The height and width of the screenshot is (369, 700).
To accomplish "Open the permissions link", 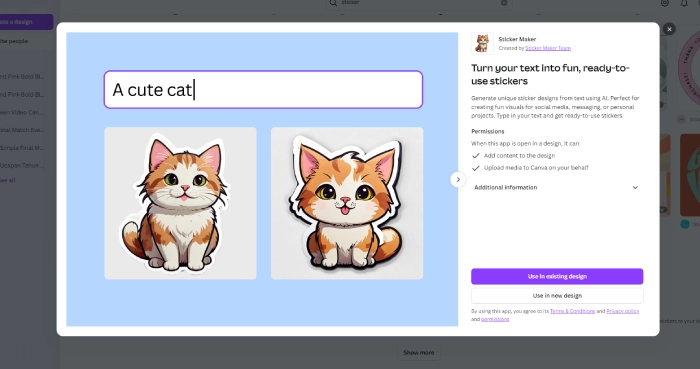I will (495, 319).
